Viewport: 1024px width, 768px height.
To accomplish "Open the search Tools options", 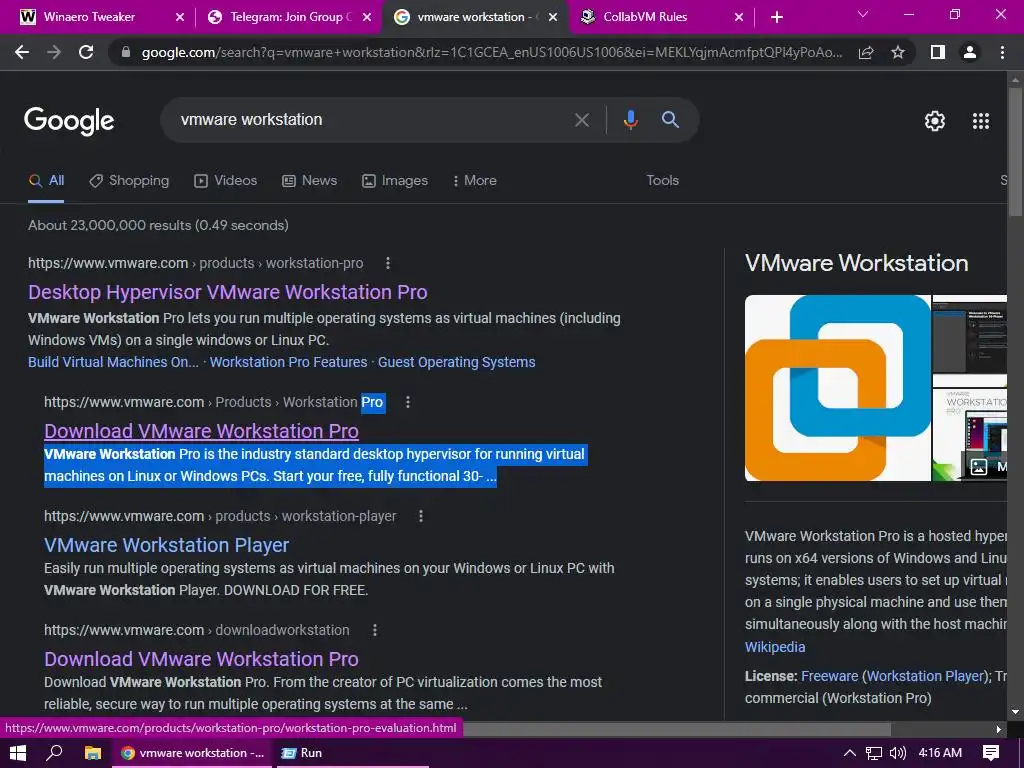I will 662,181.
